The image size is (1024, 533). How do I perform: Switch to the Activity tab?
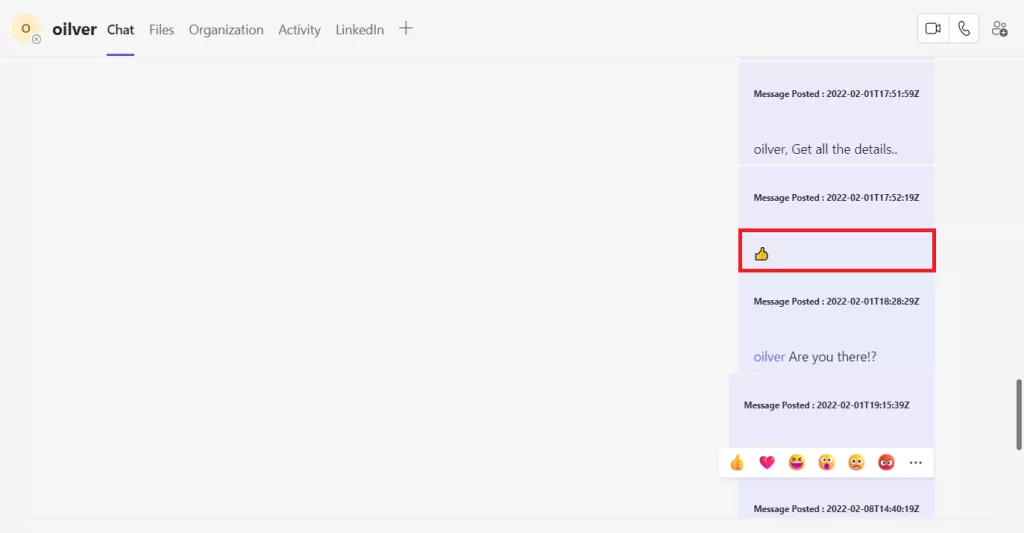click(299, 30)
